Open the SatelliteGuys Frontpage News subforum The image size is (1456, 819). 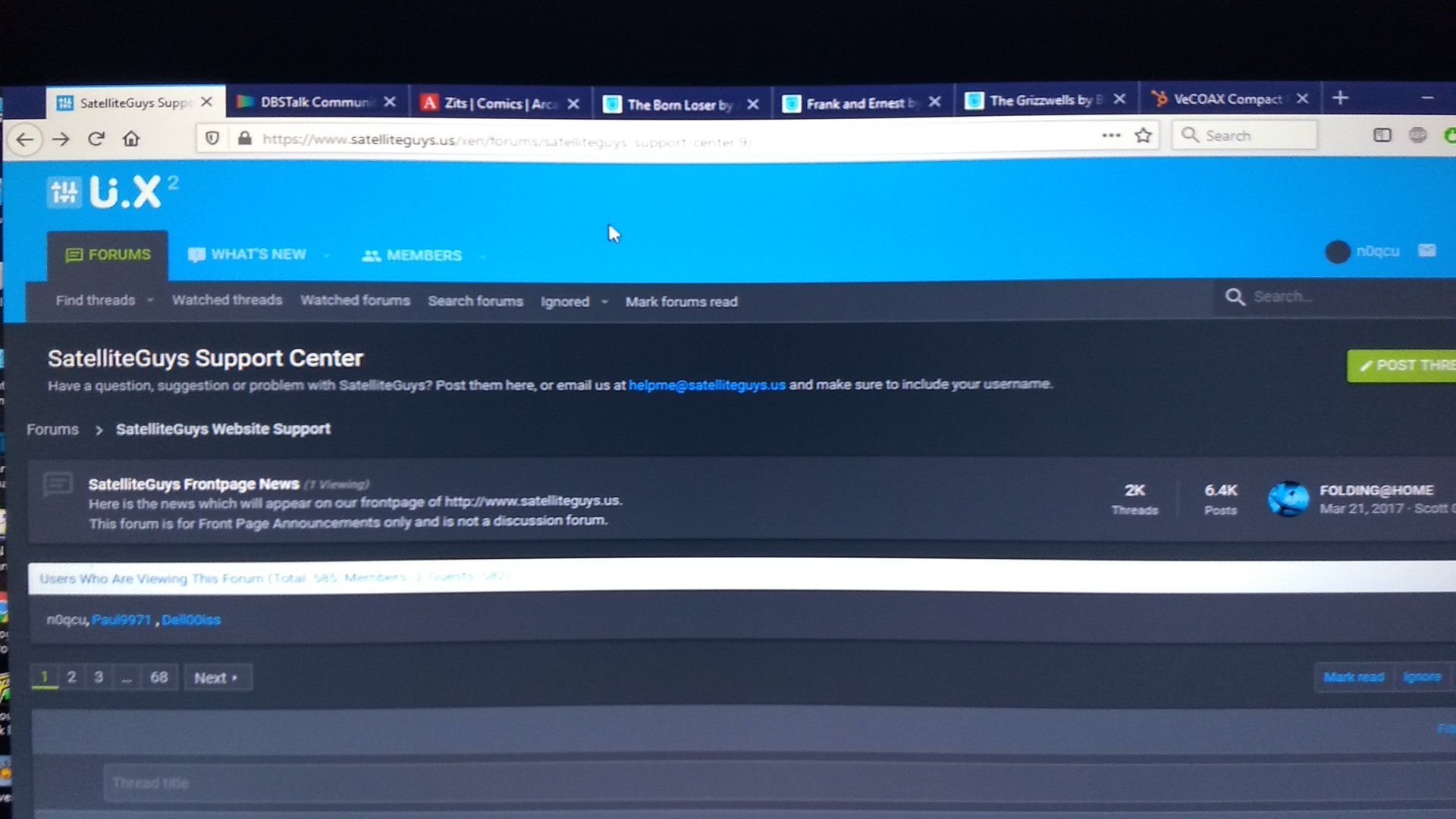click(193, 484)
